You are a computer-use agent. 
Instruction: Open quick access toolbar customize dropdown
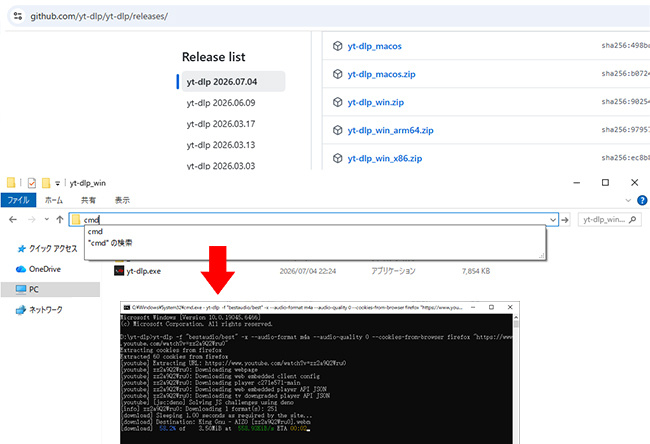point(58,183)
